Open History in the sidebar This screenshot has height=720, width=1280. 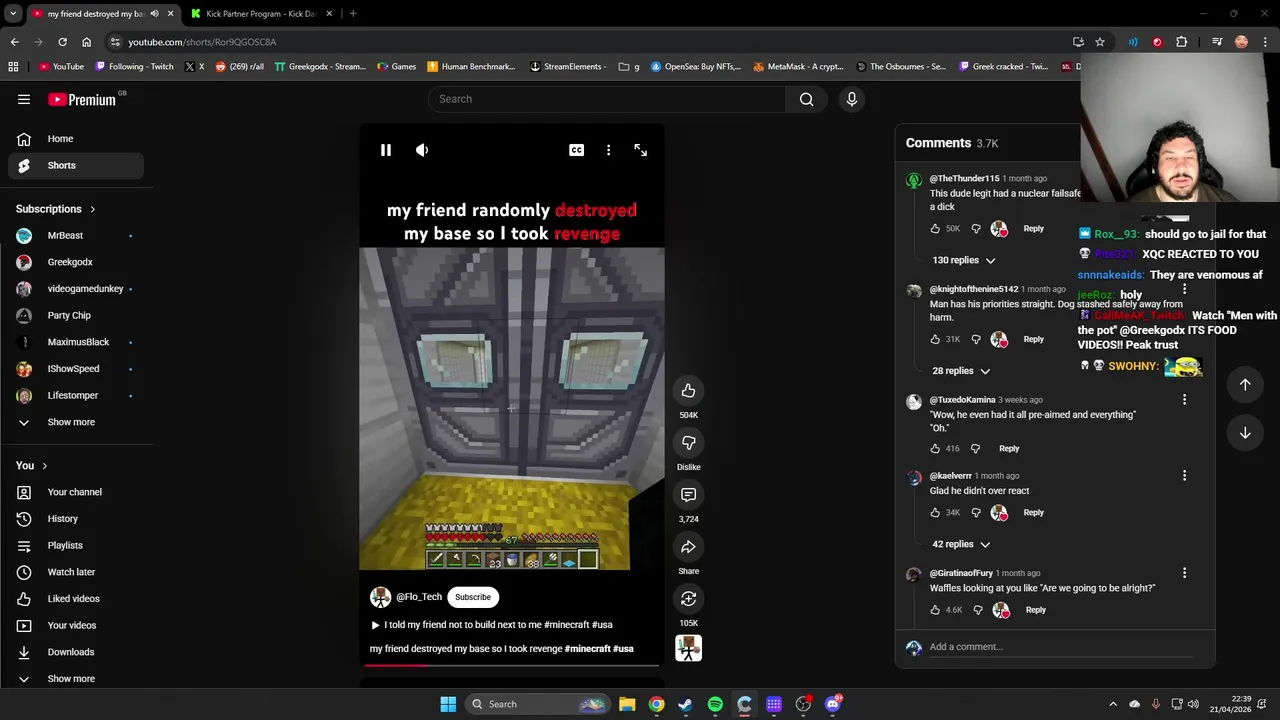click(x=76, y=519)
